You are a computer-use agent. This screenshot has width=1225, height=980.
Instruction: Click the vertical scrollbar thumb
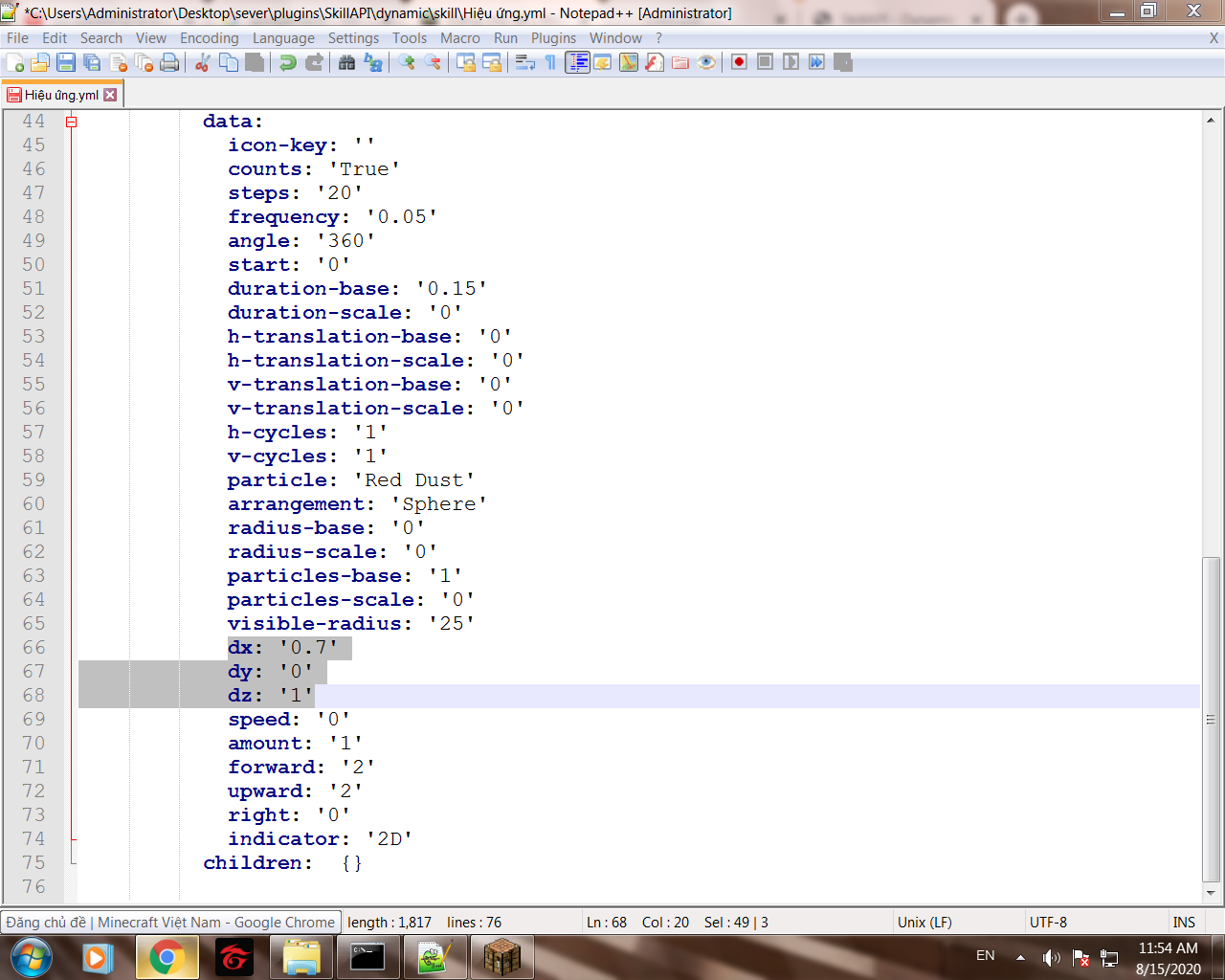click(1211, 718)
